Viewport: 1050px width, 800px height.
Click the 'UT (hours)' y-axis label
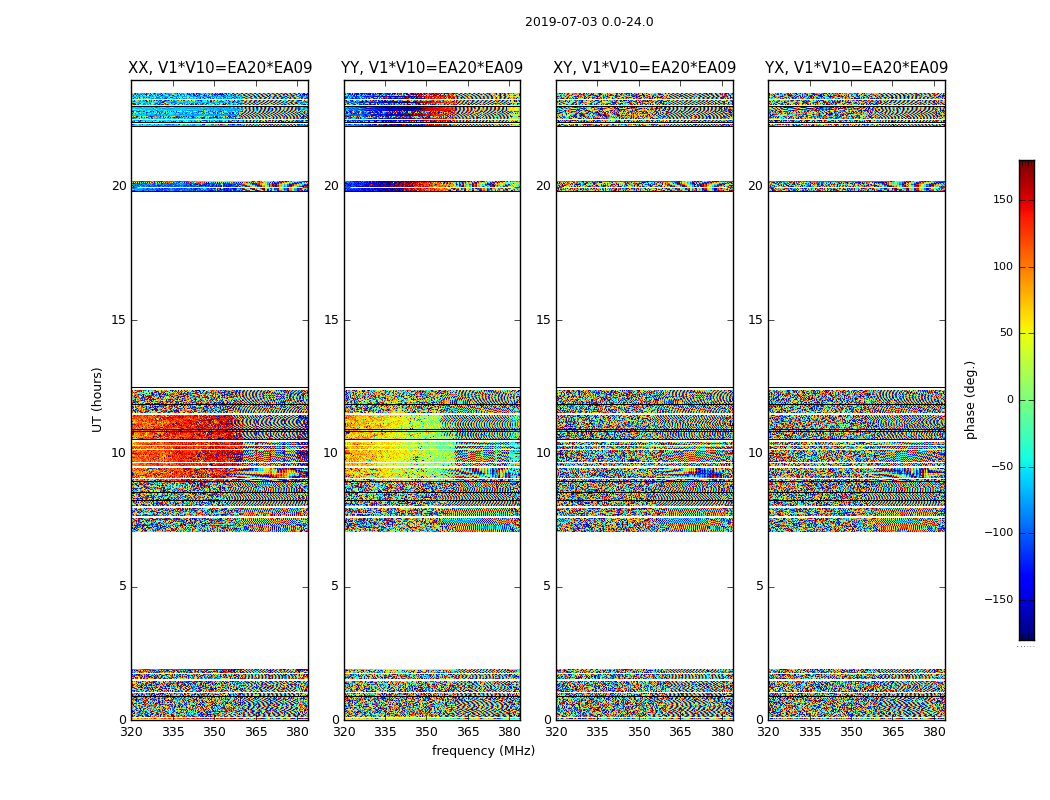pos(98,399)
